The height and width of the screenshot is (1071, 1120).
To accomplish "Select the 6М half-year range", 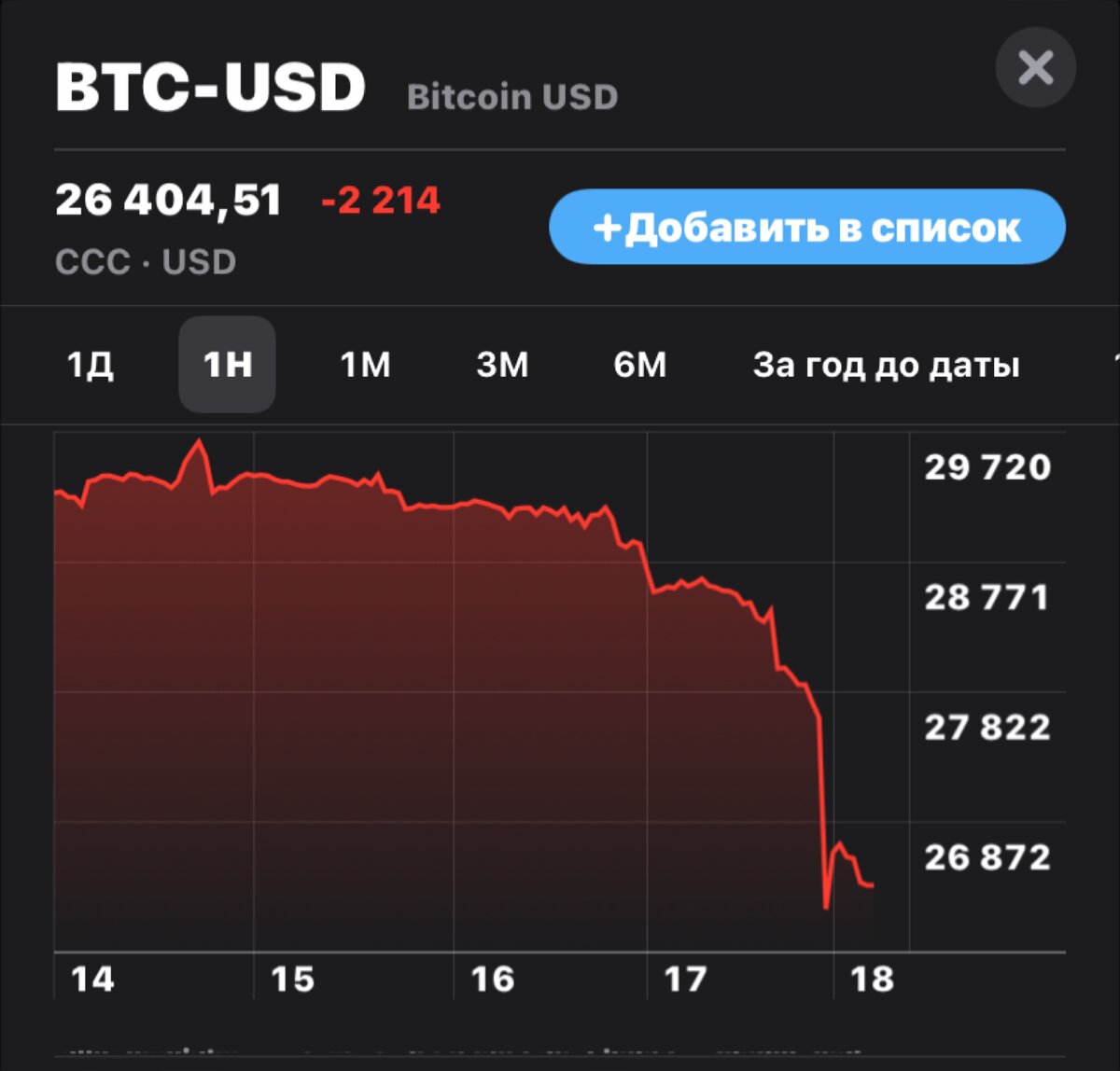I will (640, 366).
